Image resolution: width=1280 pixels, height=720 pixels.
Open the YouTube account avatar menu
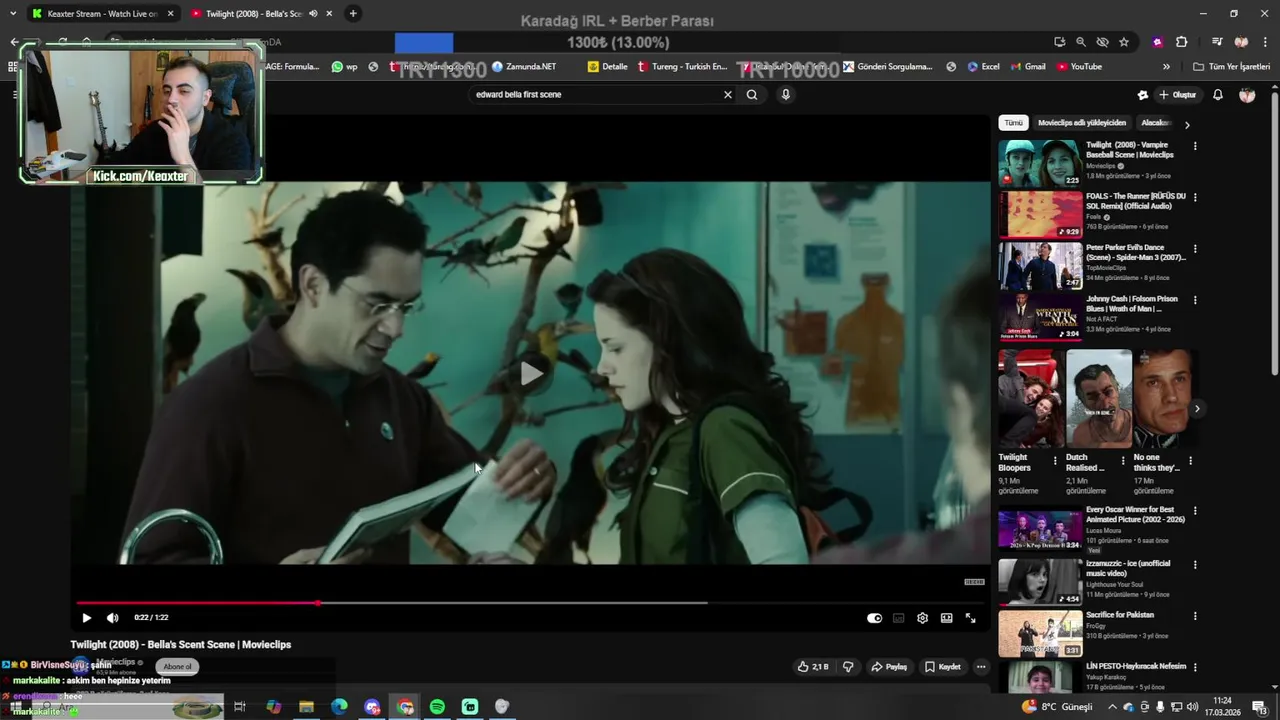(x=1247, y=95)
